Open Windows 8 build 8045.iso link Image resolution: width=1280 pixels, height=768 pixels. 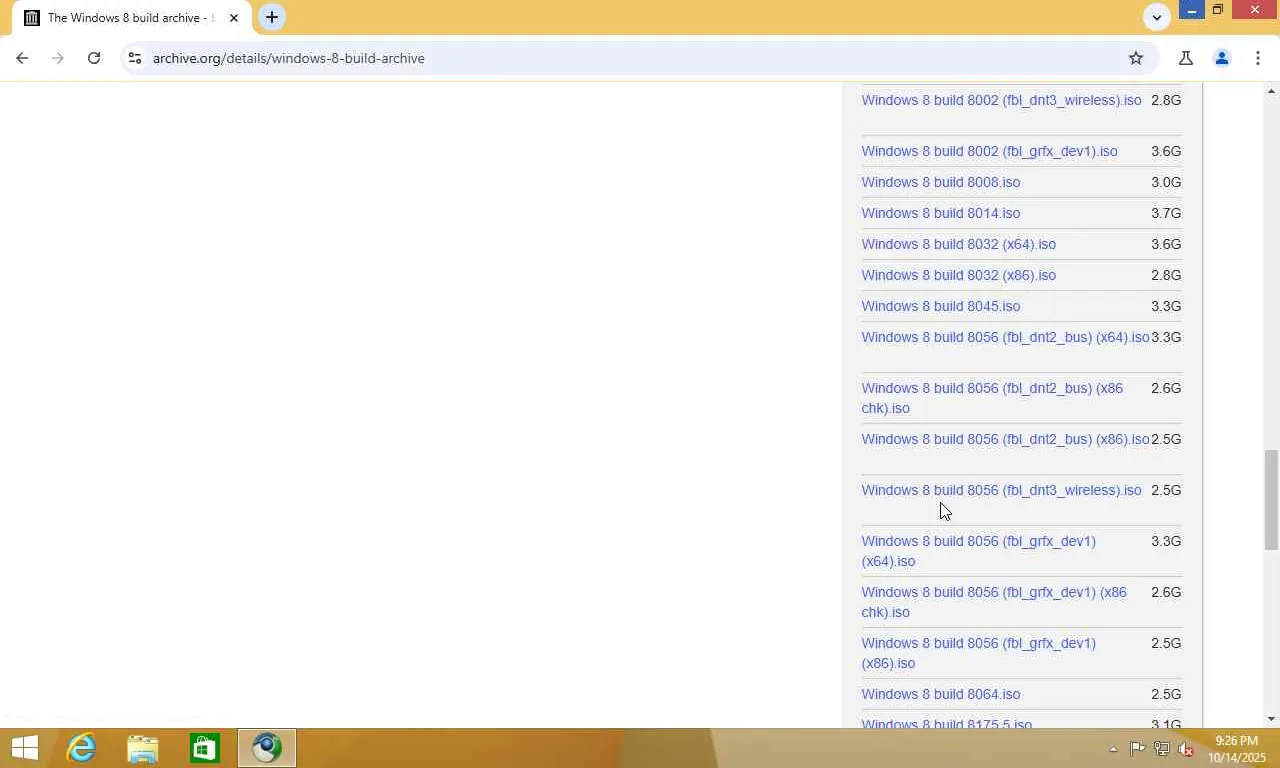coord(941,306)
